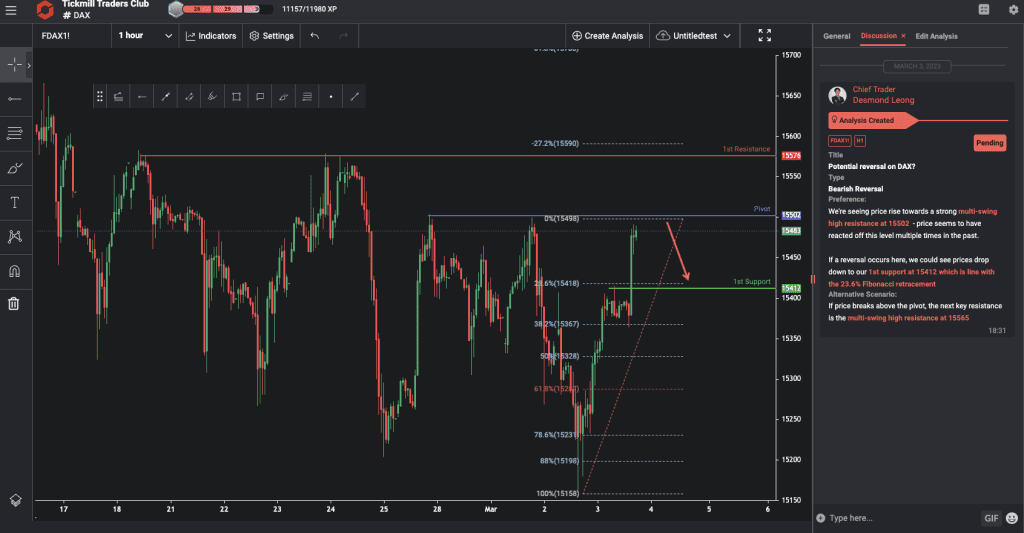The image size is (1024, 533).
Task: Open the top-right gear settings
Action: point(1014,10)
